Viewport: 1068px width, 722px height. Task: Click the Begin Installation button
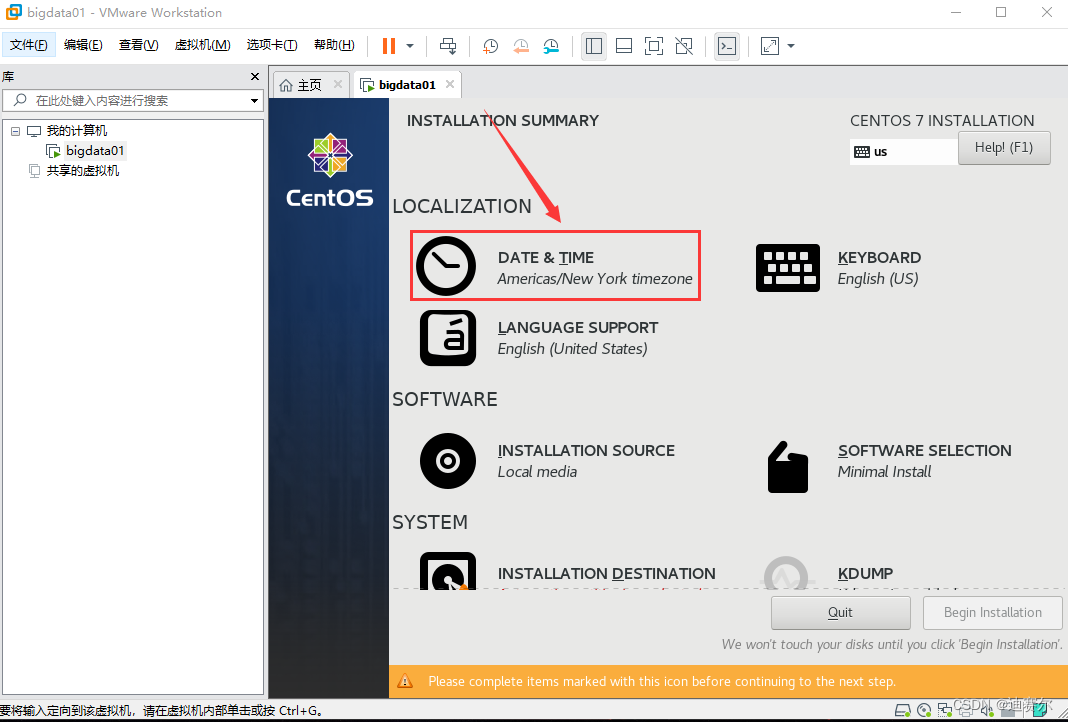click(992, 612)
